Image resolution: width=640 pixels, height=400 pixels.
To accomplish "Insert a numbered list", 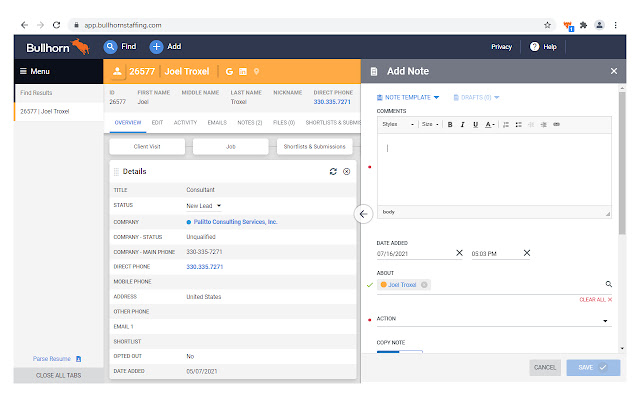I will [506, 124].
